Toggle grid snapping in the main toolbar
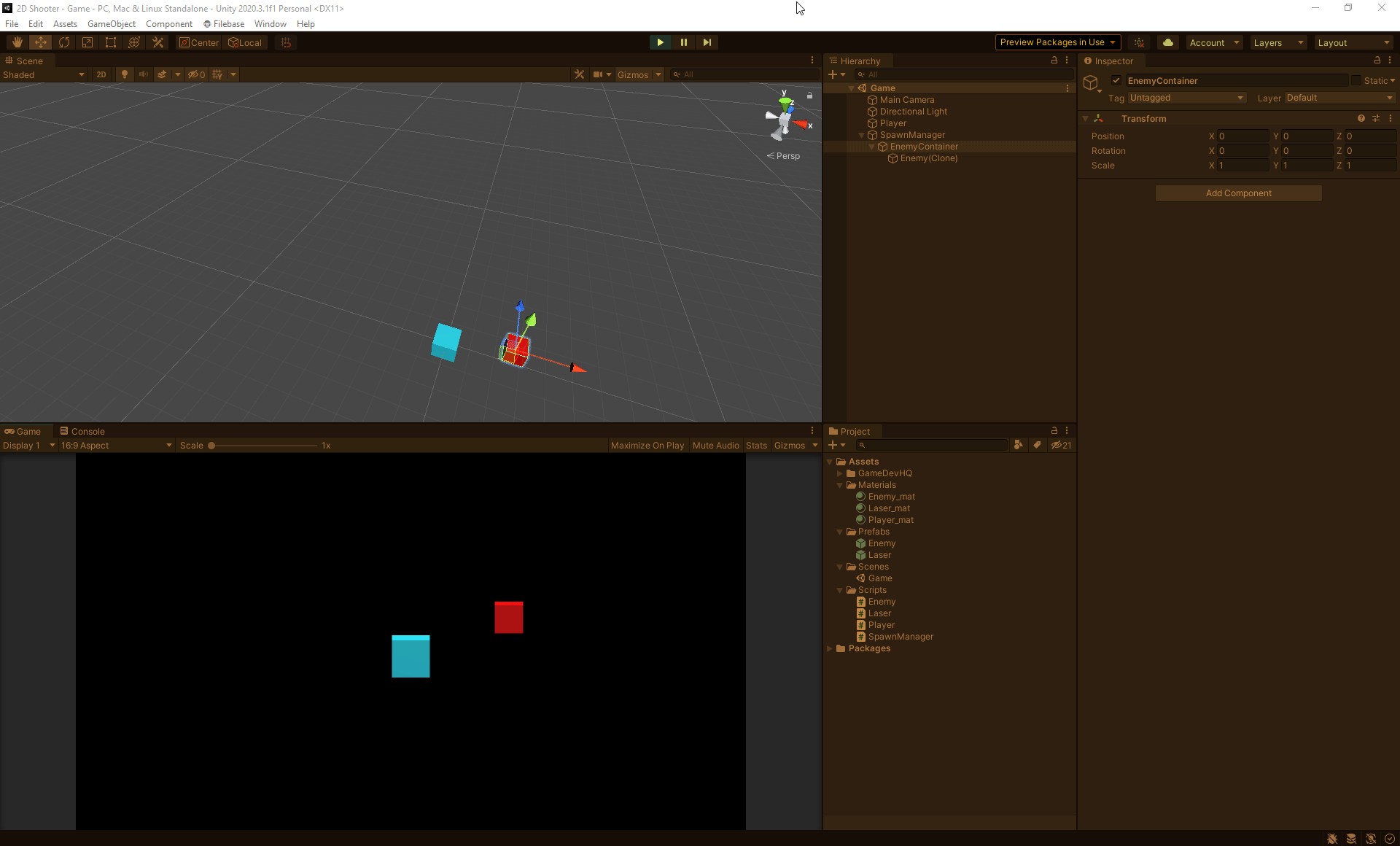 [x=286, y=42]
